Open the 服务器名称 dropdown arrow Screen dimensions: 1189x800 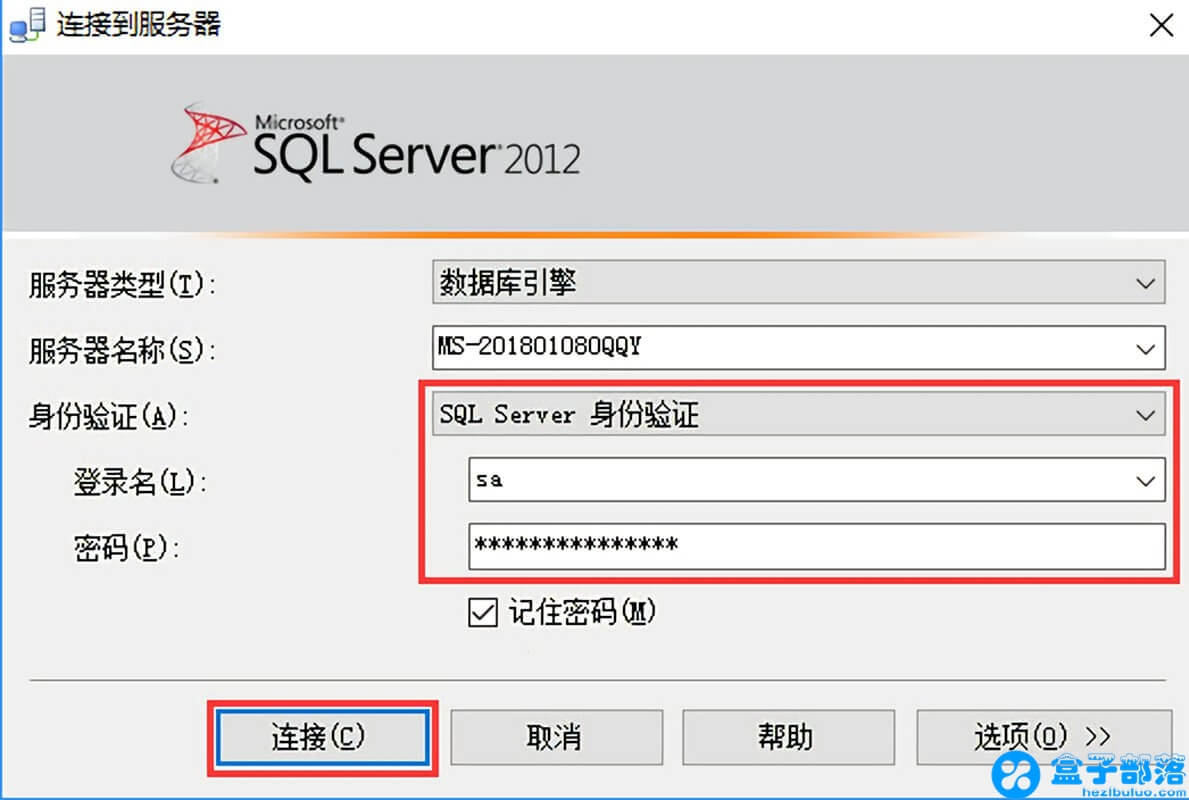[x=1146, y=347]
